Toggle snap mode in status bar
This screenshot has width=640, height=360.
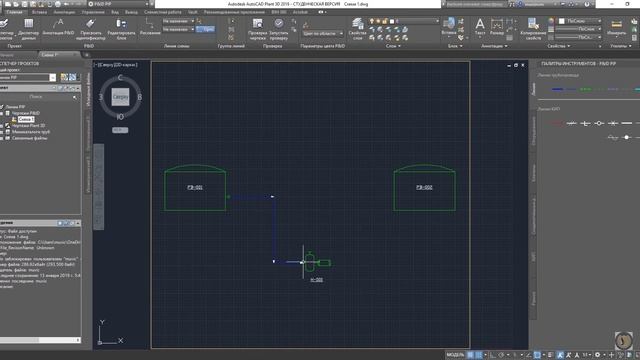point(479,355)
